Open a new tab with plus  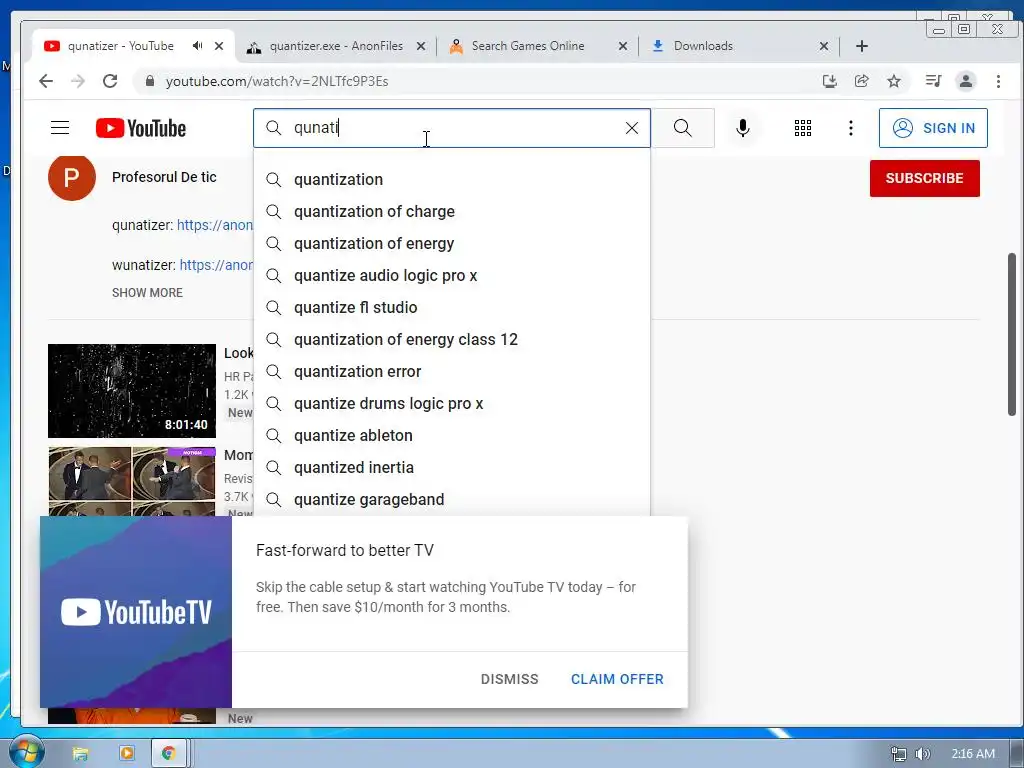click(862, 46)
